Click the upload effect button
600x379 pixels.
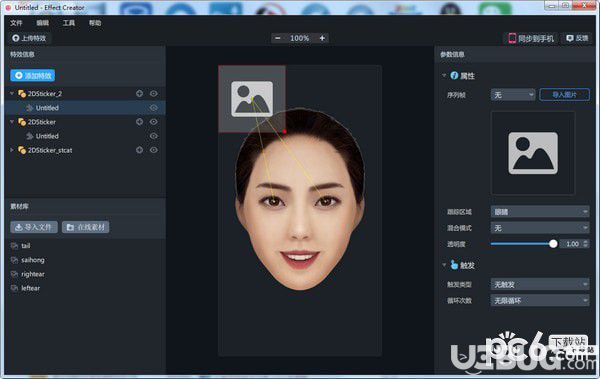pyautogui.click(x=29, y=38)
